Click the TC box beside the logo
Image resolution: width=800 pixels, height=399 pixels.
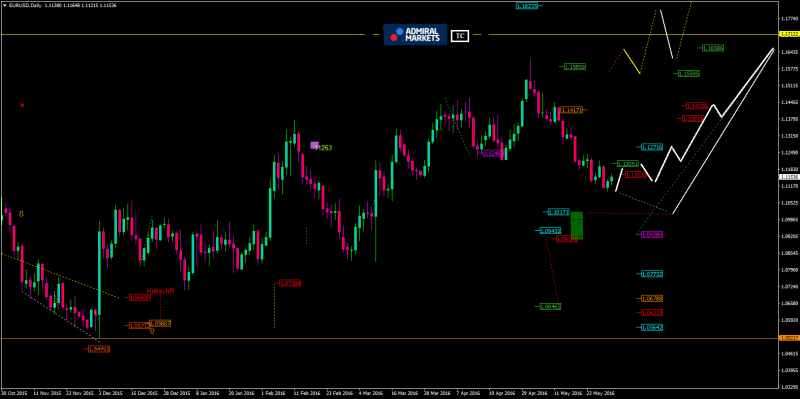click(460, 36)
